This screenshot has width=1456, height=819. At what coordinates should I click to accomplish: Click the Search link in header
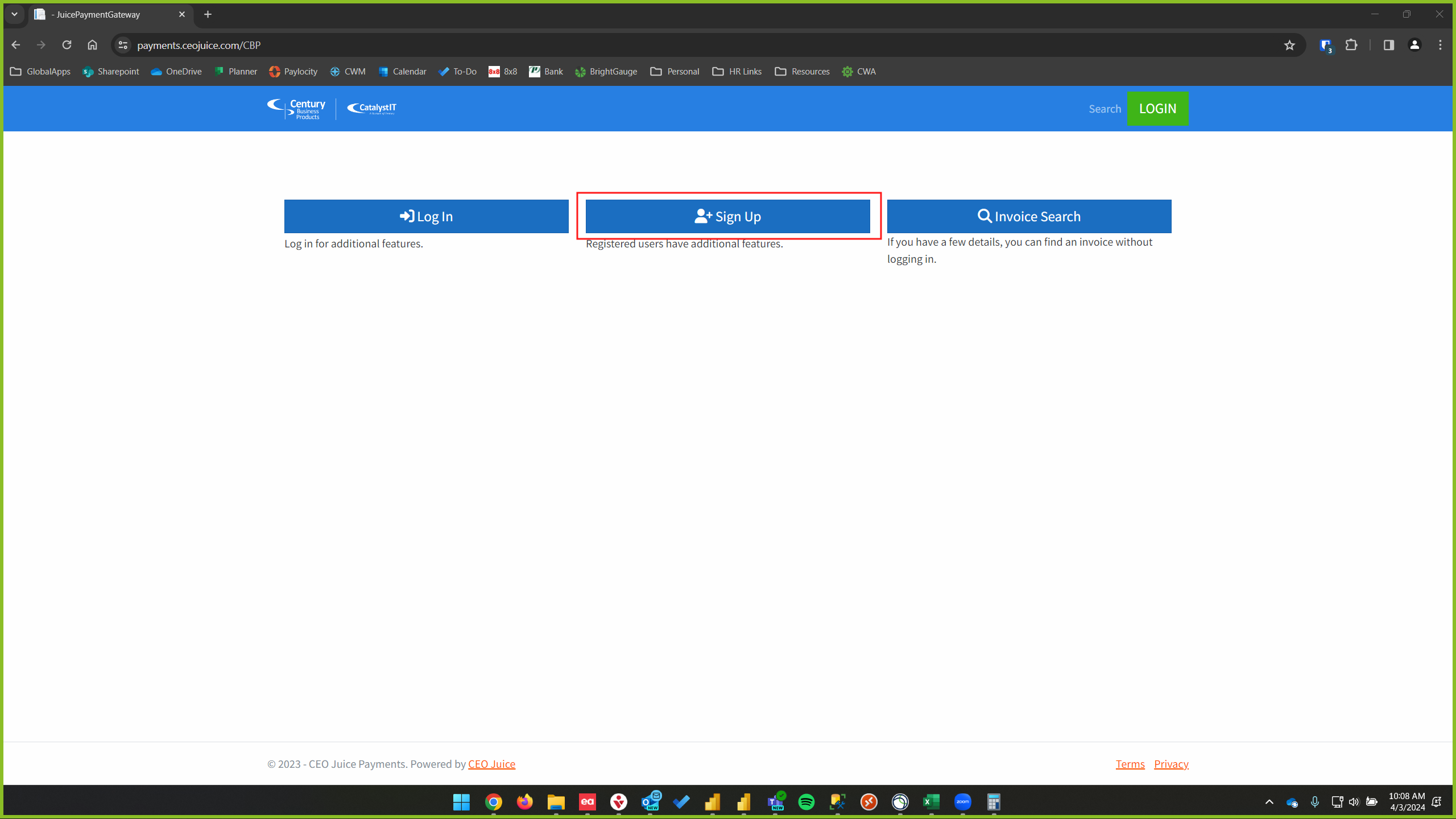click(x=1105, y=109)
